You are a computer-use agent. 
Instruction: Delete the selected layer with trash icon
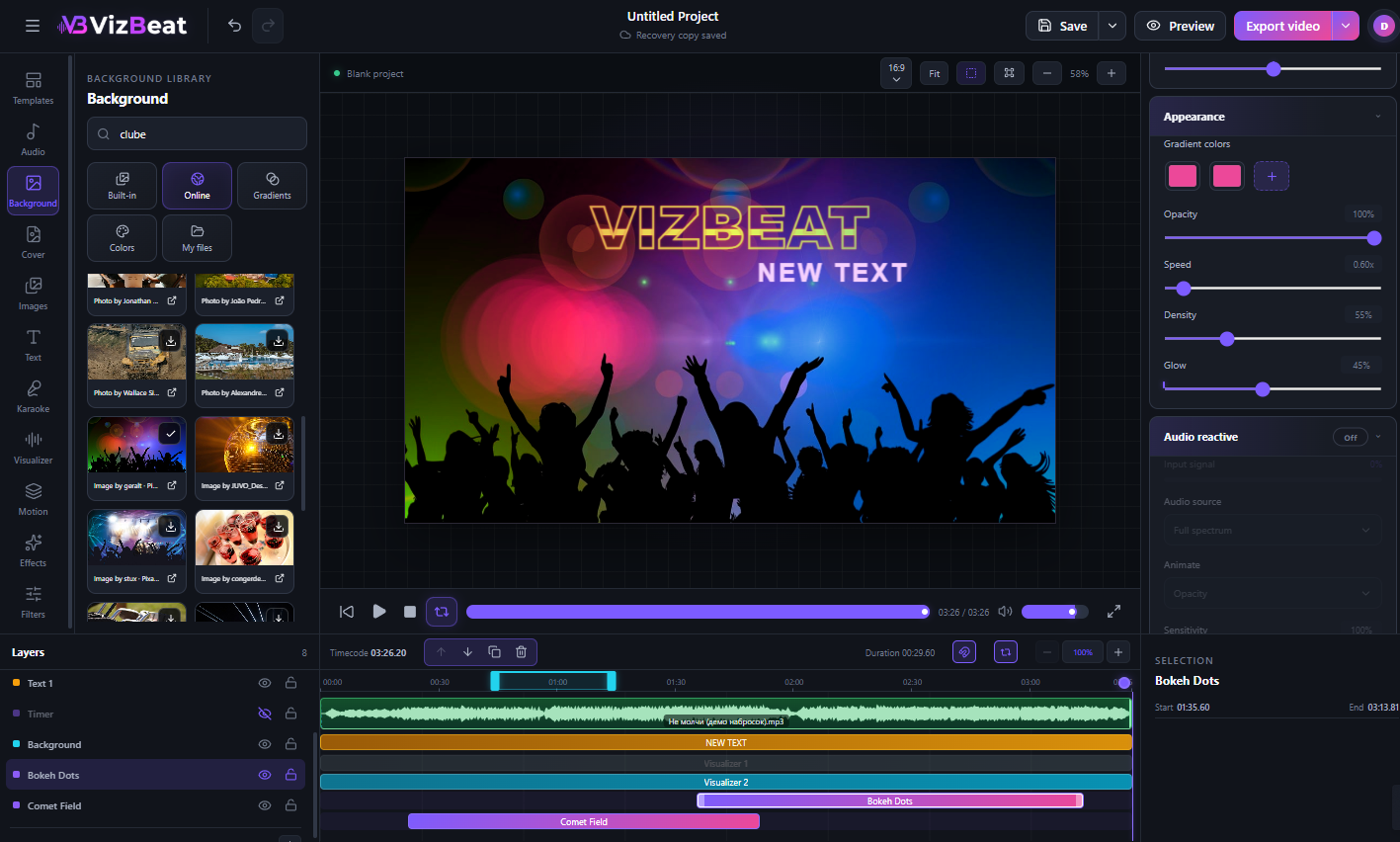tap(521, 652)
